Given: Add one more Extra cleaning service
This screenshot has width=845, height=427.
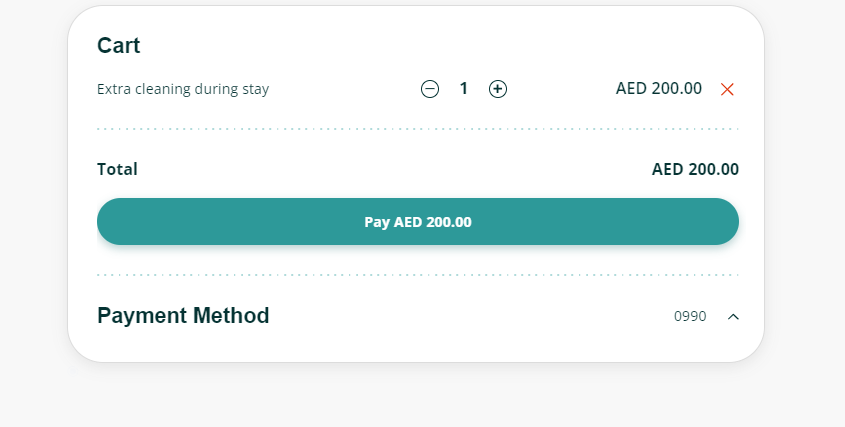Looking at the screenshot, I should [497, 89].
